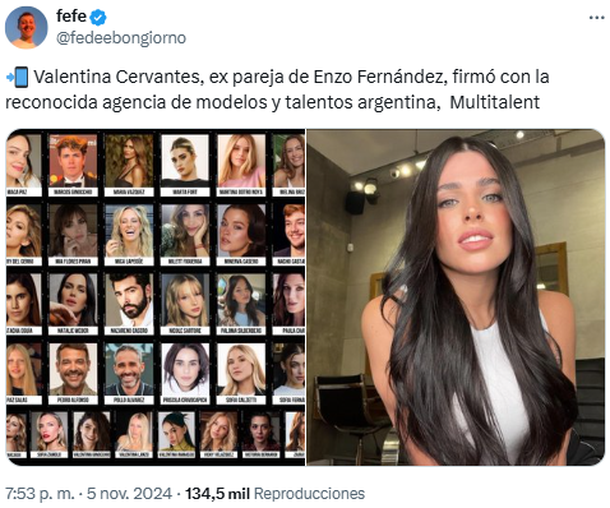Open the fefe display name link

(x=72, y=16)
